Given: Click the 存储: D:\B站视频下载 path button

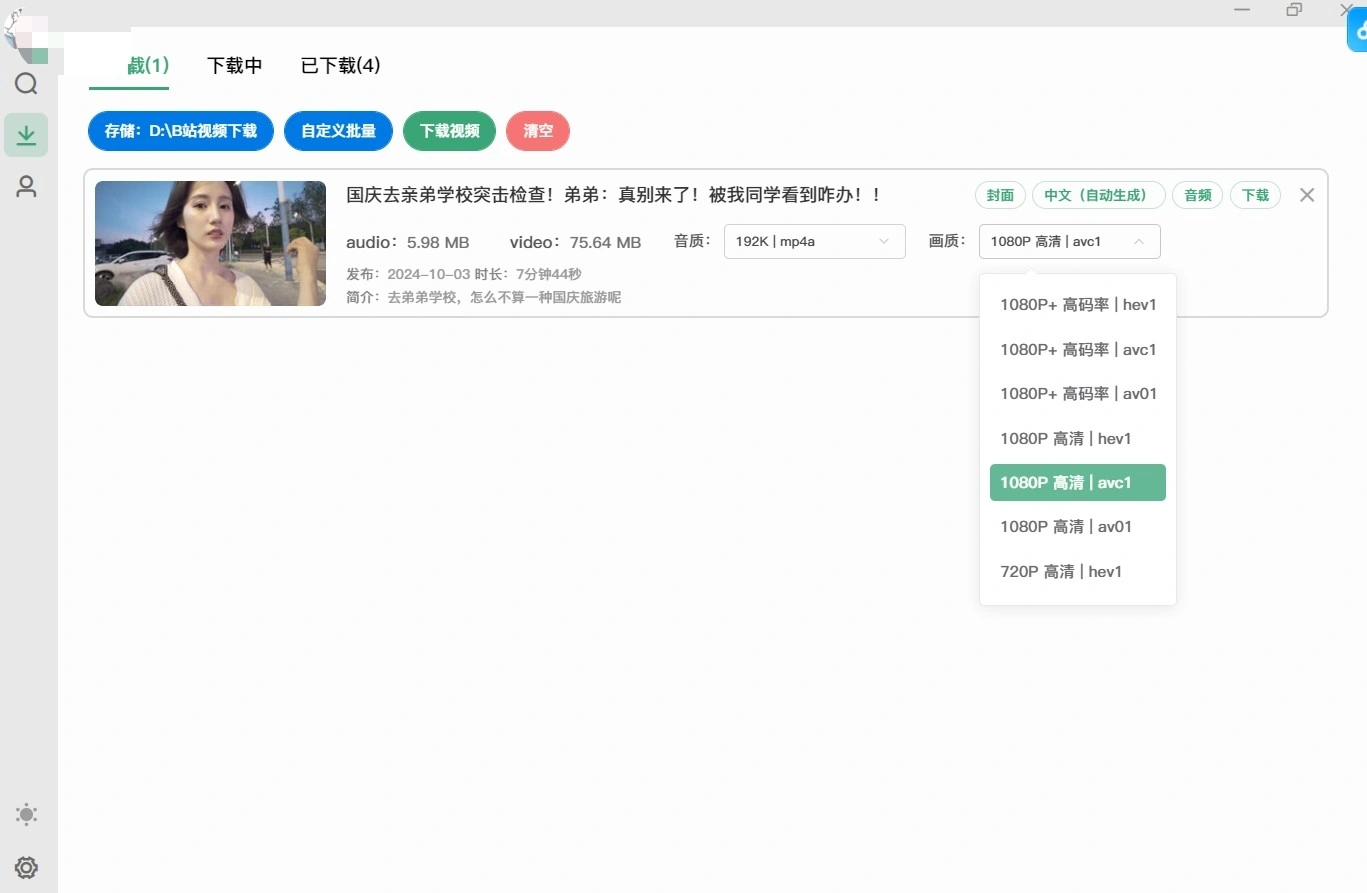Looking at the screenshot, I should pos(181,131).
